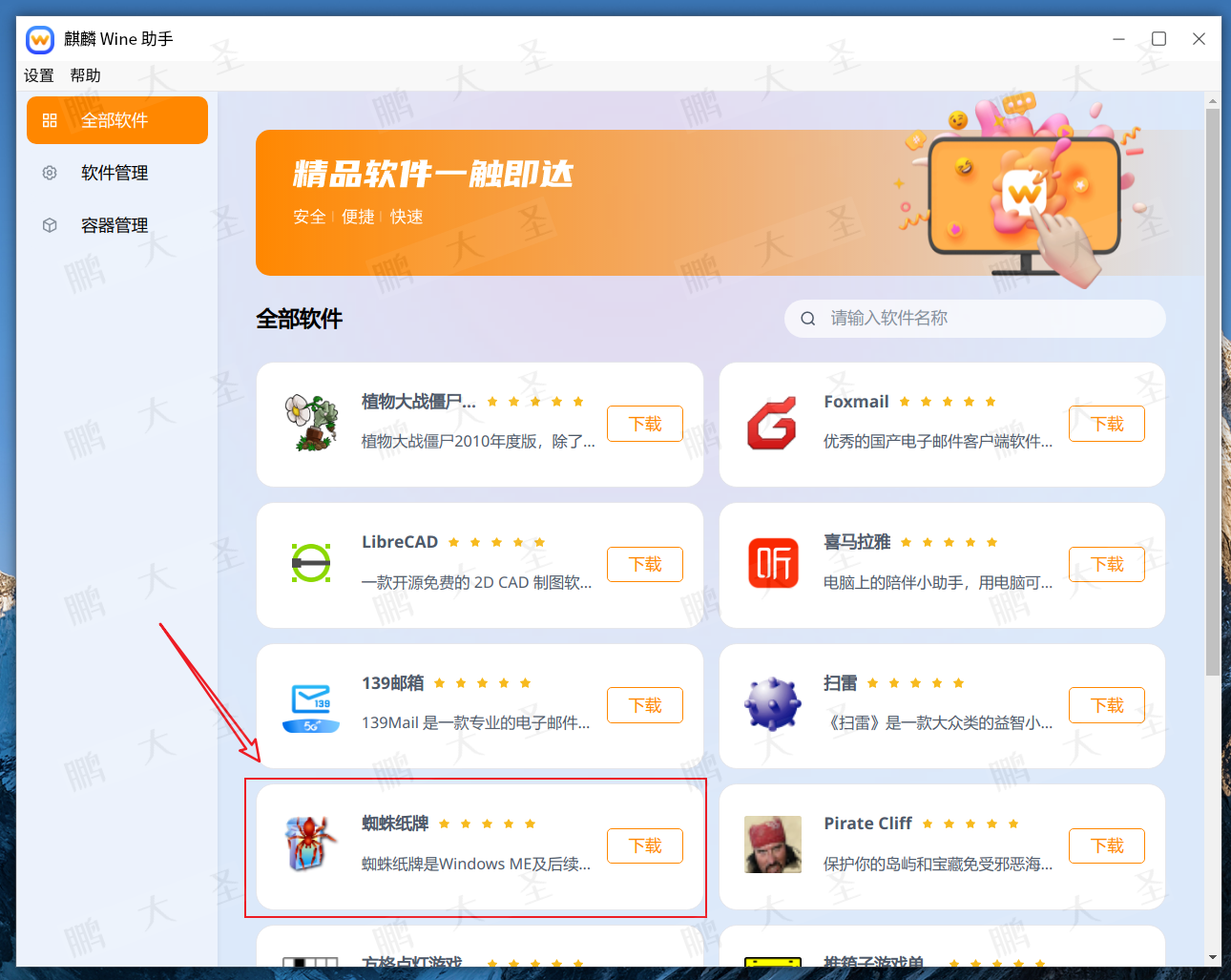Image resolution: width=1231 pixels, height=980 pixels.
Task: Click the LibreCAD title text
Action: (400, 542)
